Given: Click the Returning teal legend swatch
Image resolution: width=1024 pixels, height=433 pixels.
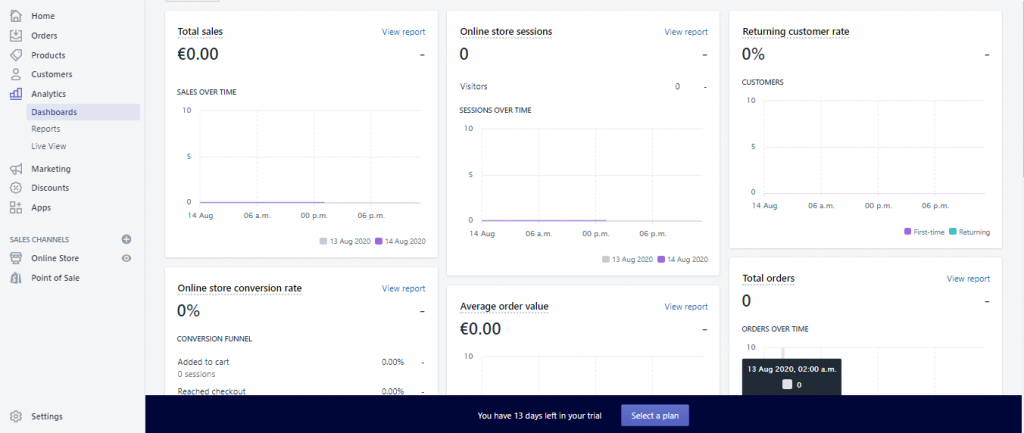Looking at the screenshot, I should click(952, 232).
